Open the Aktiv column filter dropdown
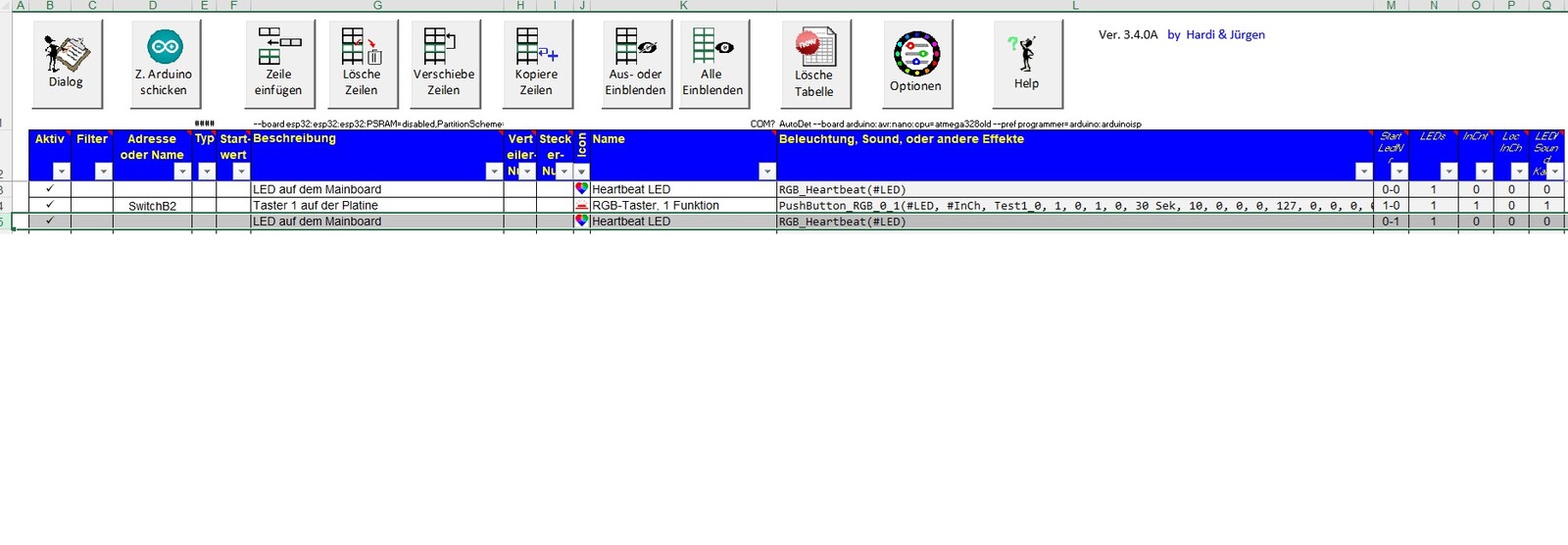Viewport: 1568px width, 545px height. click(x=61, y=172)
